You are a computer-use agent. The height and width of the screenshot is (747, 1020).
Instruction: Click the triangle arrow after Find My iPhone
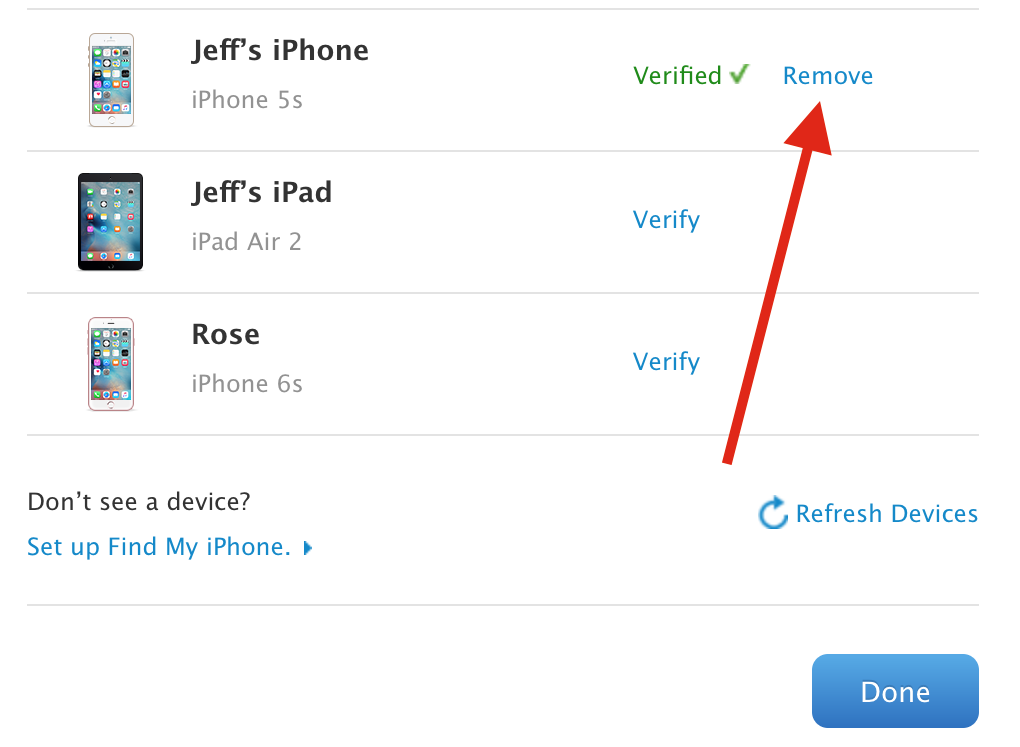(308, 548)
